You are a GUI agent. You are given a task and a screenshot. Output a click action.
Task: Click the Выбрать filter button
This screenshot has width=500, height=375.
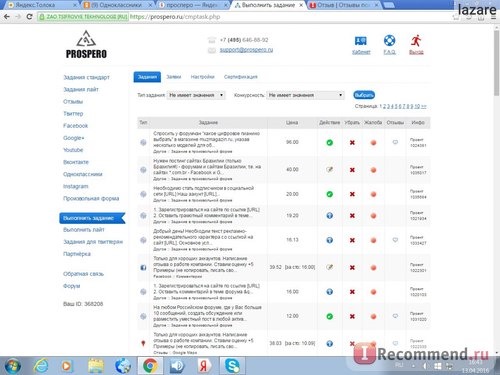click(364, 95)
